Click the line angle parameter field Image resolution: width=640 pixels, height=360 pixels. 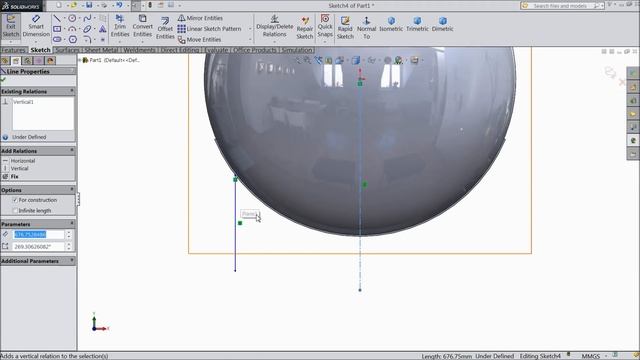(x=39, y=247)
